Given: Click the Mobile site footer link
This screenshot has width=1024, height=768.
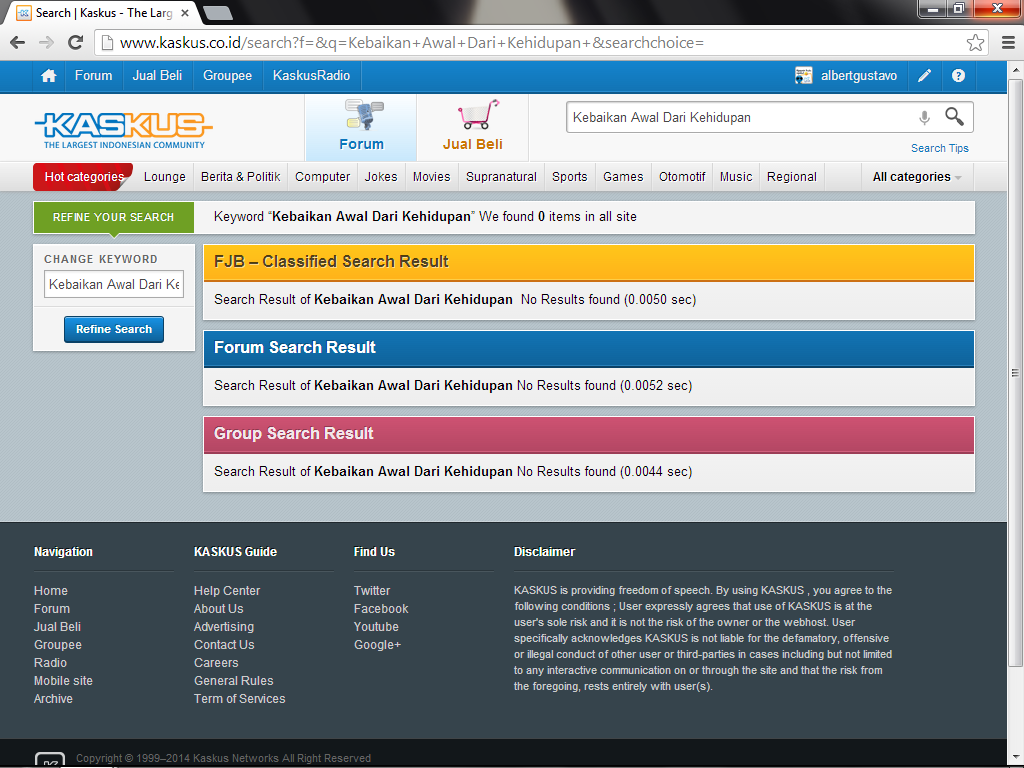Looking at the screenshot, I should [63, 680].
